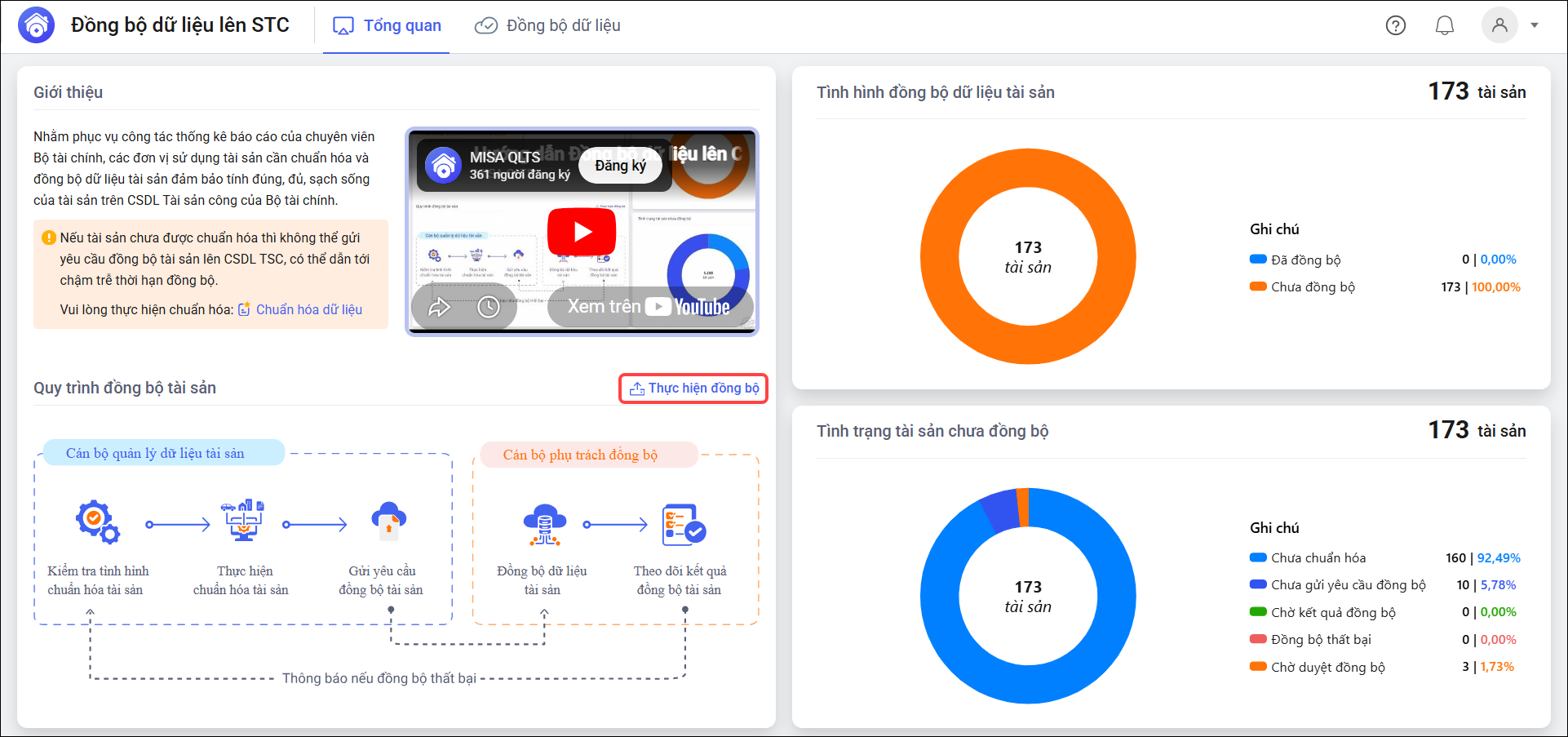Click the Chưa gửi yêu cầu đồng bộ swatch
Screen dimensions: 1568x737
pyautogui.click(x=1258, y=584)
